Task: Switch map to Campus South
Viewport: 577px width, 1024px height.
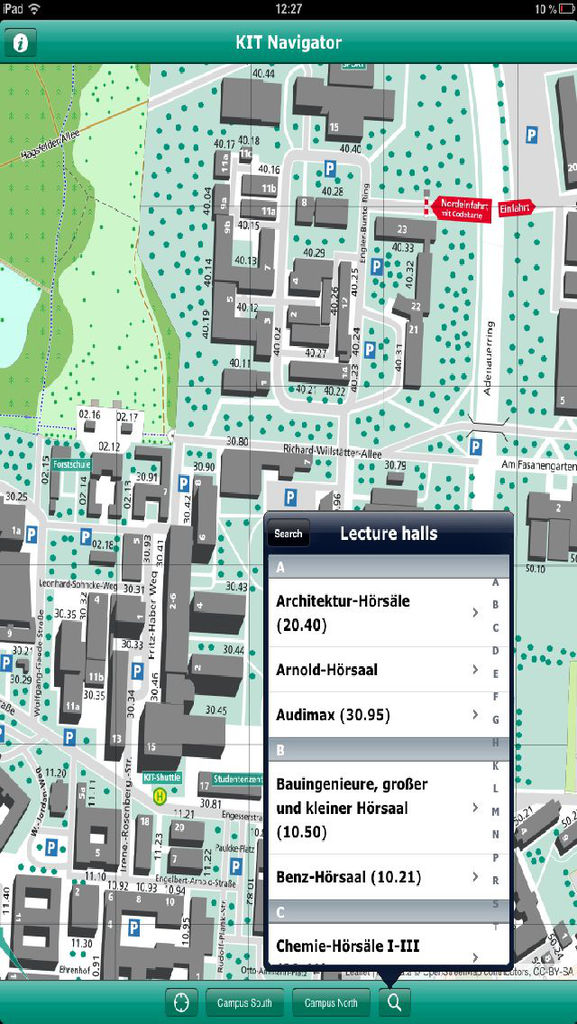Action: pyautogui.click(x=245, y=1002)
